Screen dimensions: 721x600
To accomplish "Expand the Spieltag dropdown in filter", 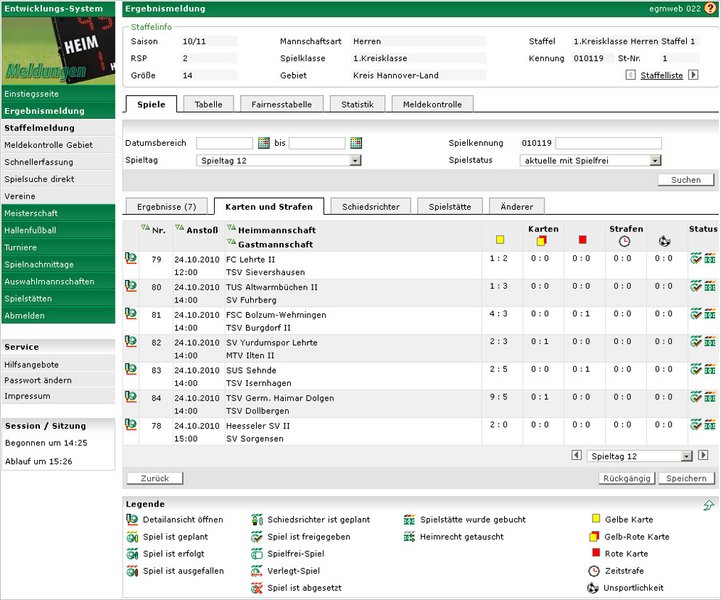I will tap(356, 160).
